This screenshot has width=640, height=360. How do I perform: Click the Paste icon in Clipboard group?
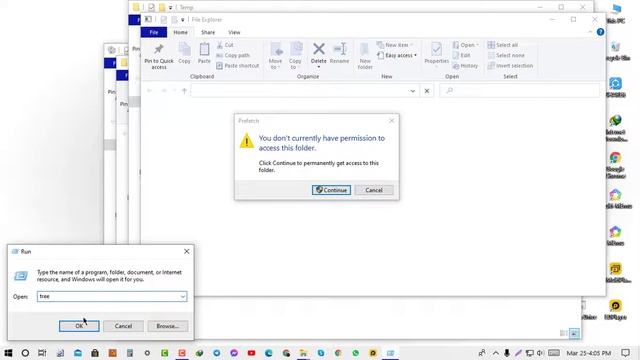click(x=204, y=53)
